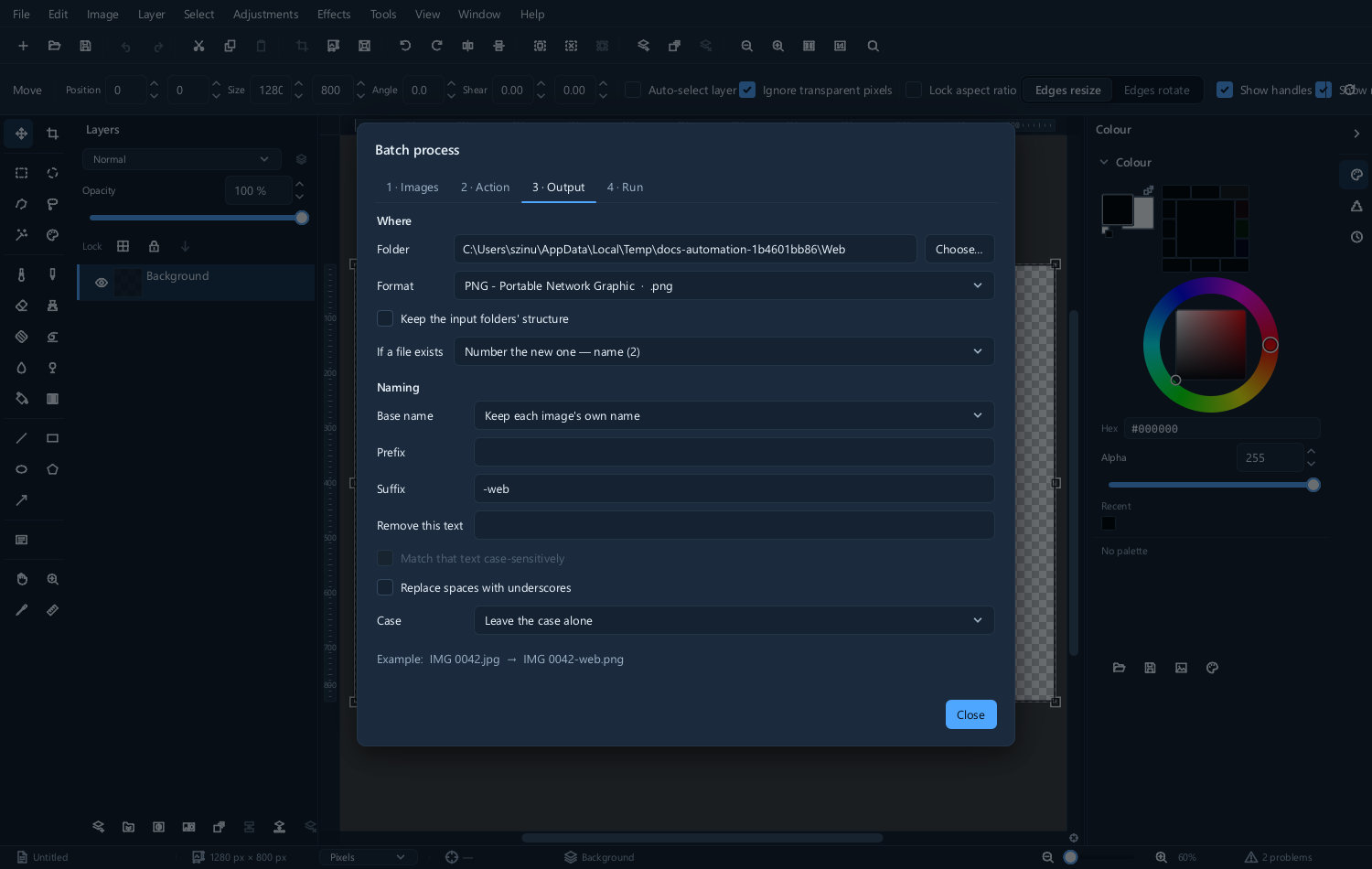
Task: Select the Colour picker eyedropper tool
Action: (21, 610)
